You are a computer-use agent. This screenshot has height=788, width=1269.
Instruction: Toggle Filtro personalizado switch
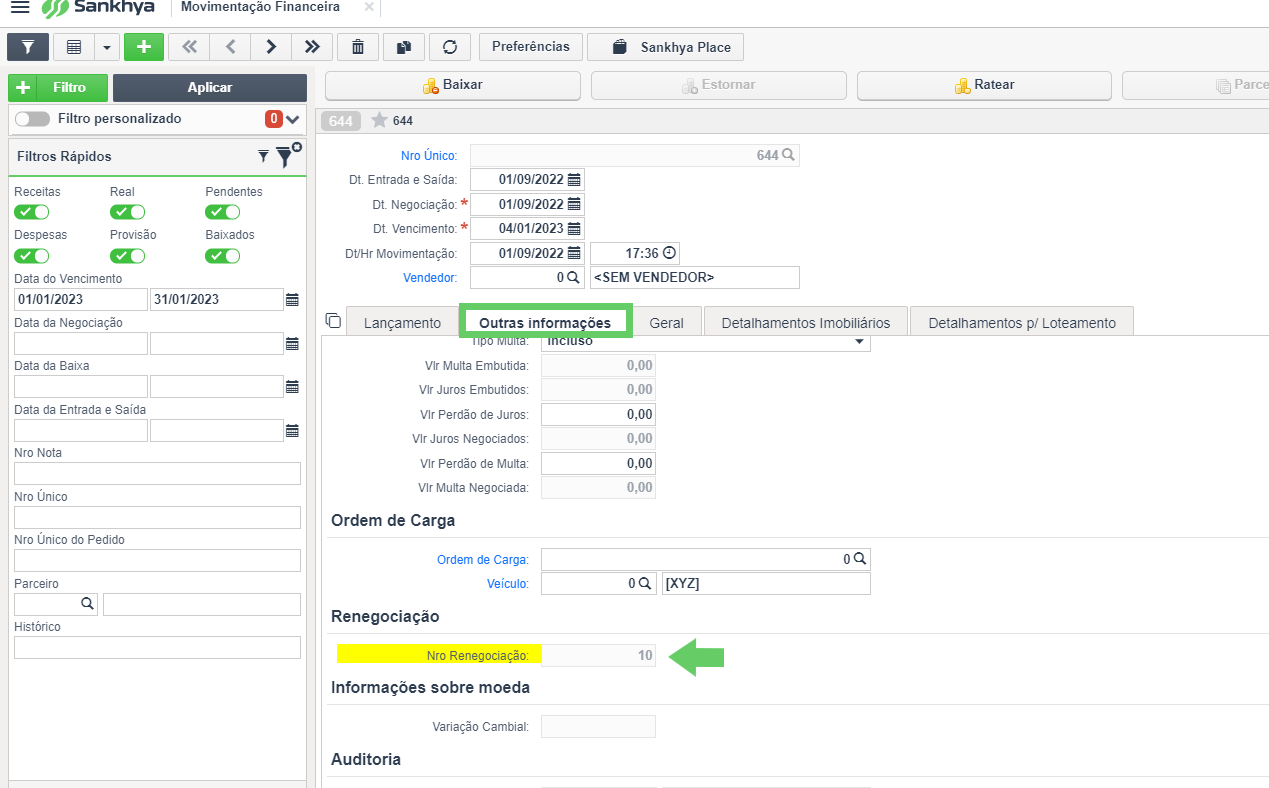click(x=32, y=119)
